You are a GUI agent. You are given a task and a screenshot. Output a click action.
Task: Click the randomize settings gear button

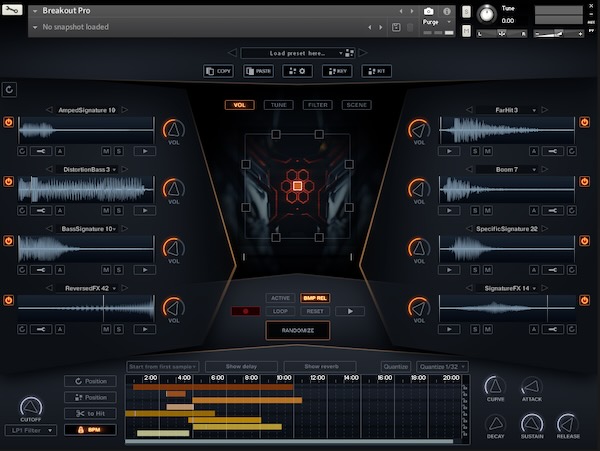pos(297,71)
